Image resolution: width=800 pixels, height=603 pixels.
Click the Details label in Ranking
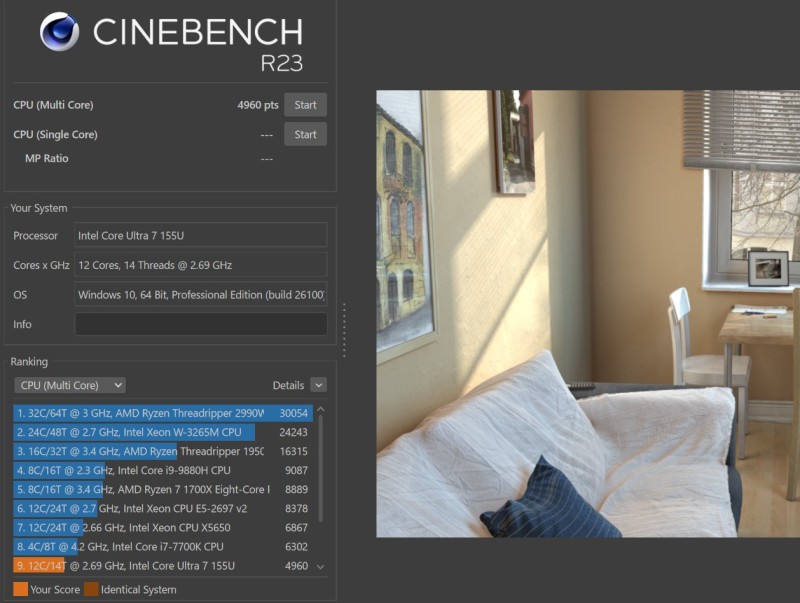coord(288,386)
